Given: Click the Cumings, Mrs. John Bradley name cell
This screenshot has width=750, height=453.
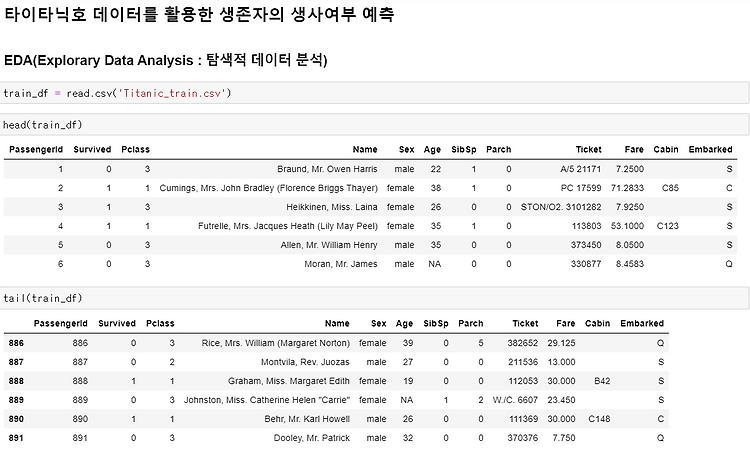Looking at the screenshot, I should (268, 188).
